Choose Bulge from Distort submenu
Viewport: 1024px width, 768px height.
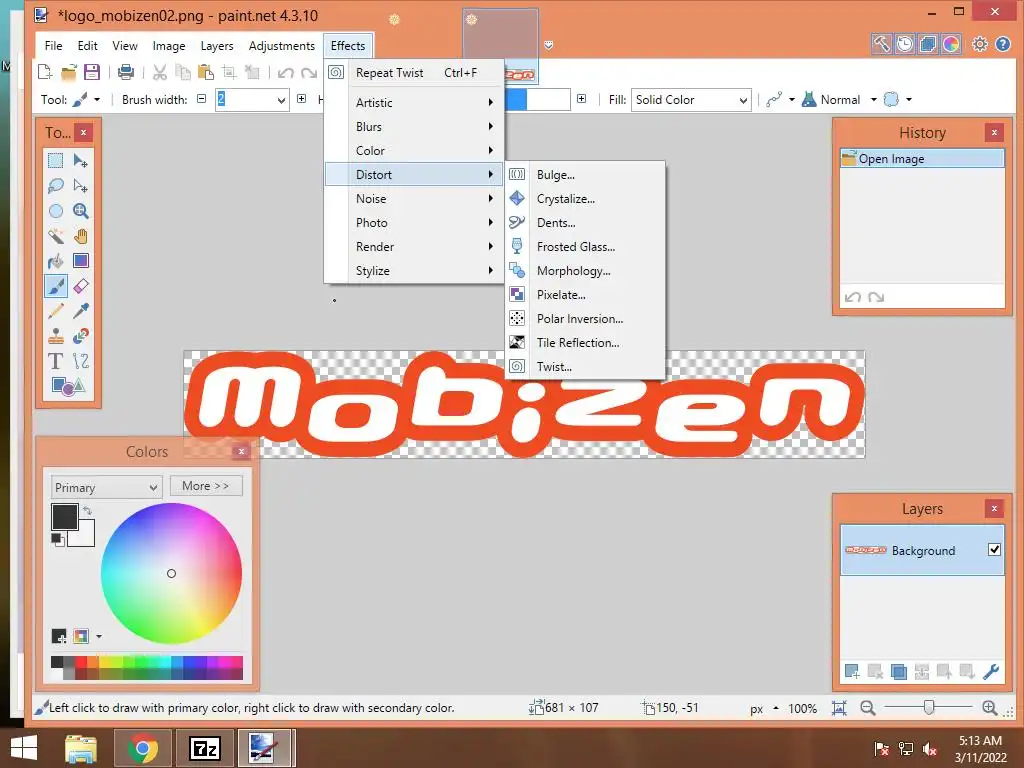pyautogui.click(x=585, y=175)
